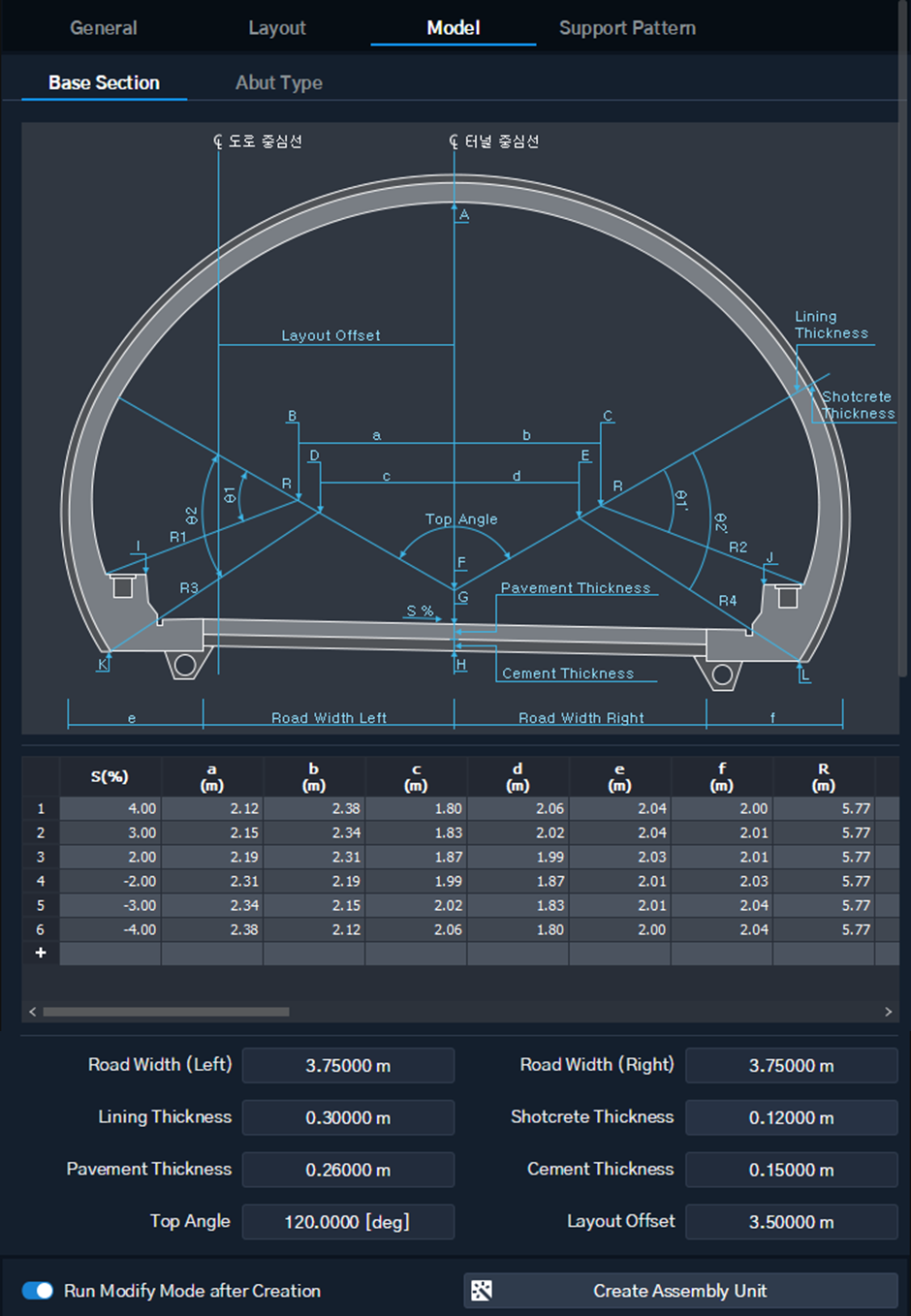Click the empty new-row cell under S(%)
This screenshot has width=911, height=1316.
pyautogui.click(x=110, y=954)
